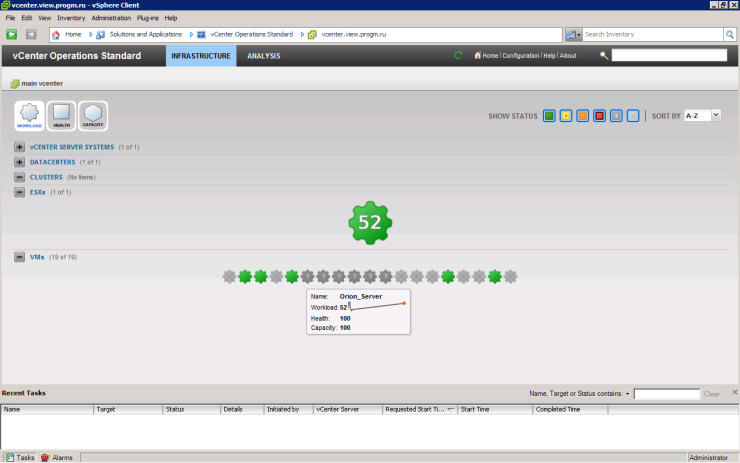Screen dimensions: 740x463
Task: Click the green back navigation arrow
Action: 11,34
